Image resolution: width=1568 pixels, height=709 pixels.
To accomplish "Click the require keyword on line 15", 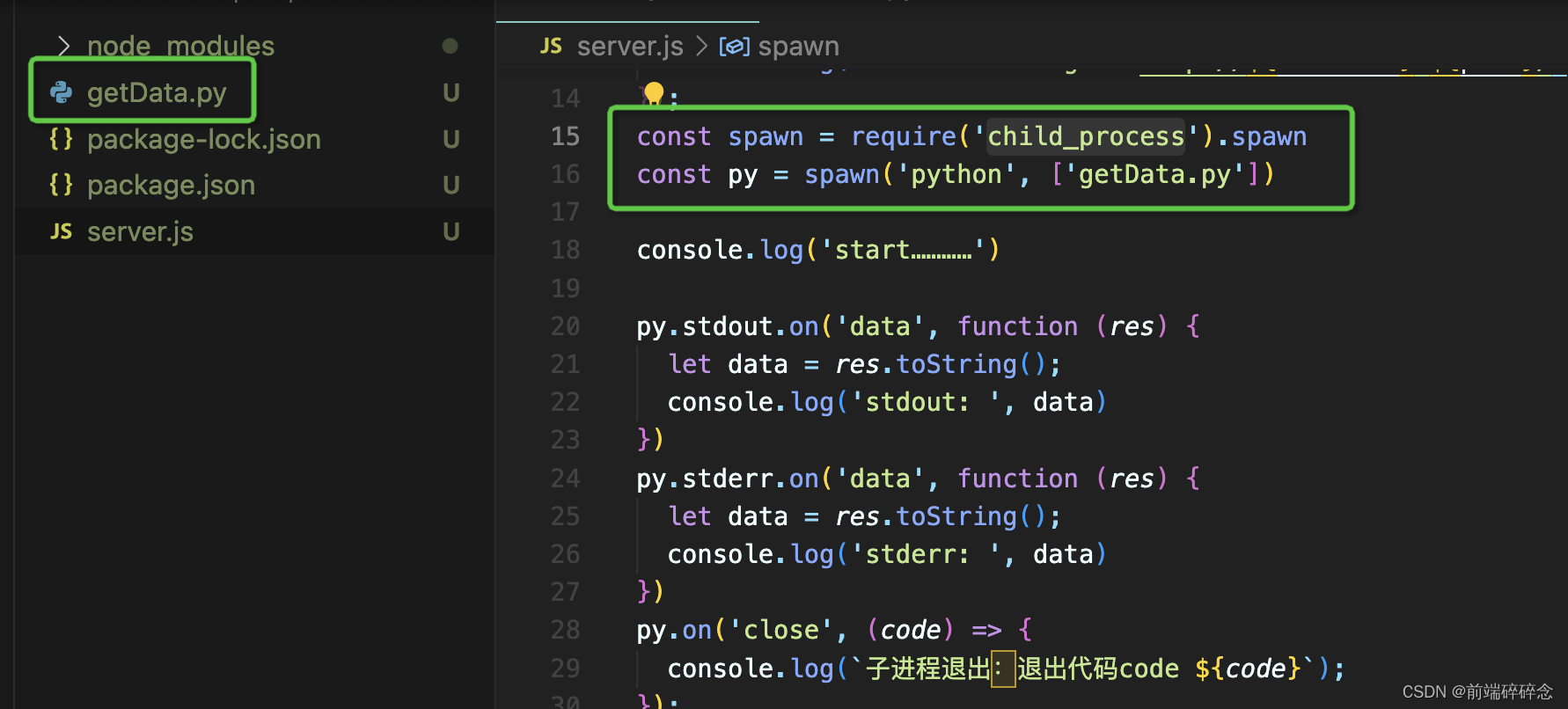I will 903,136.
